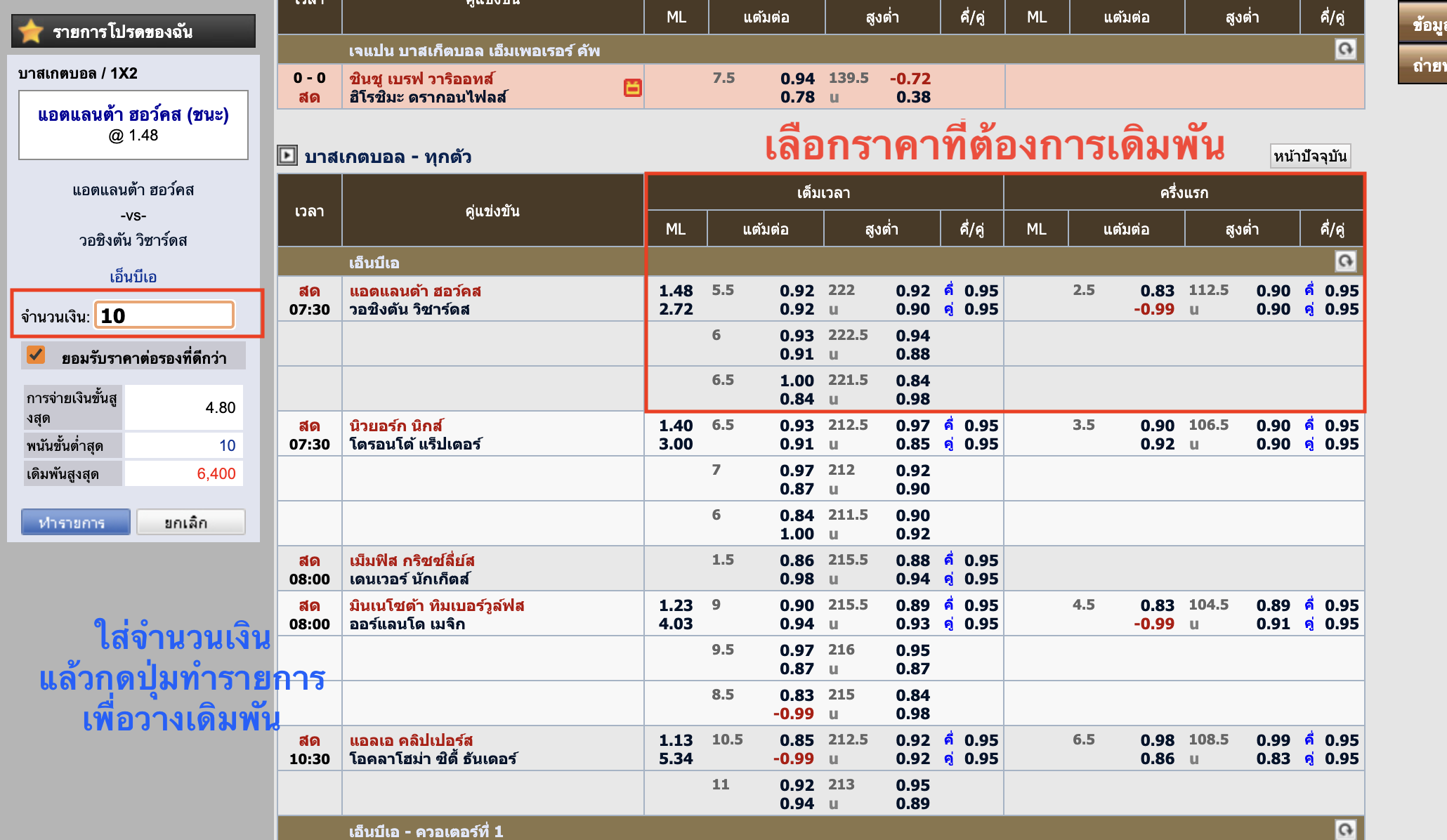The width and height of the screenshot is (1447, 840).
Task: Click the first half column header
Action: [1184, 192]
